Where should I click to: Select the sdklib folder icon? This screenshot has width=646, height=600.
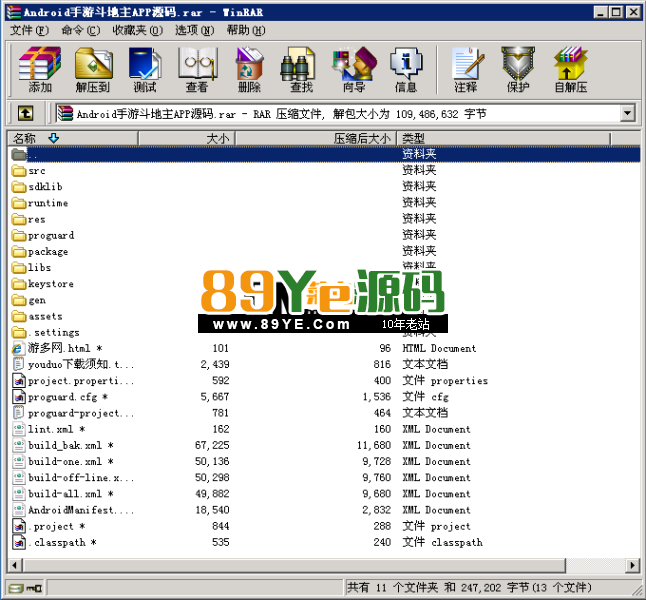19,187
